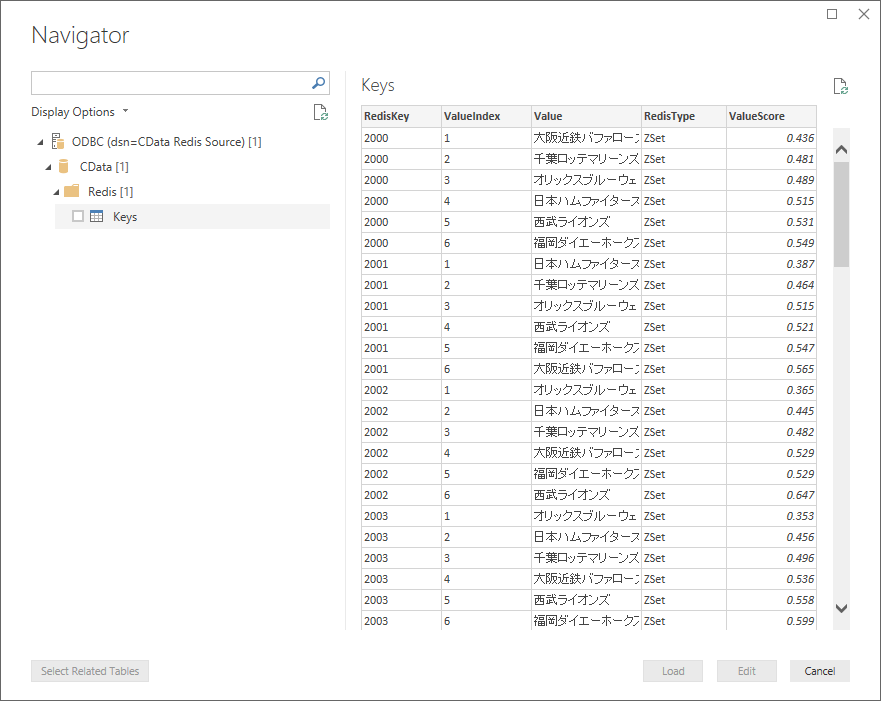Click the cell with score 0.436
Image resolution: width=882 pixels, height=702 pixels.
coord(771,138)
